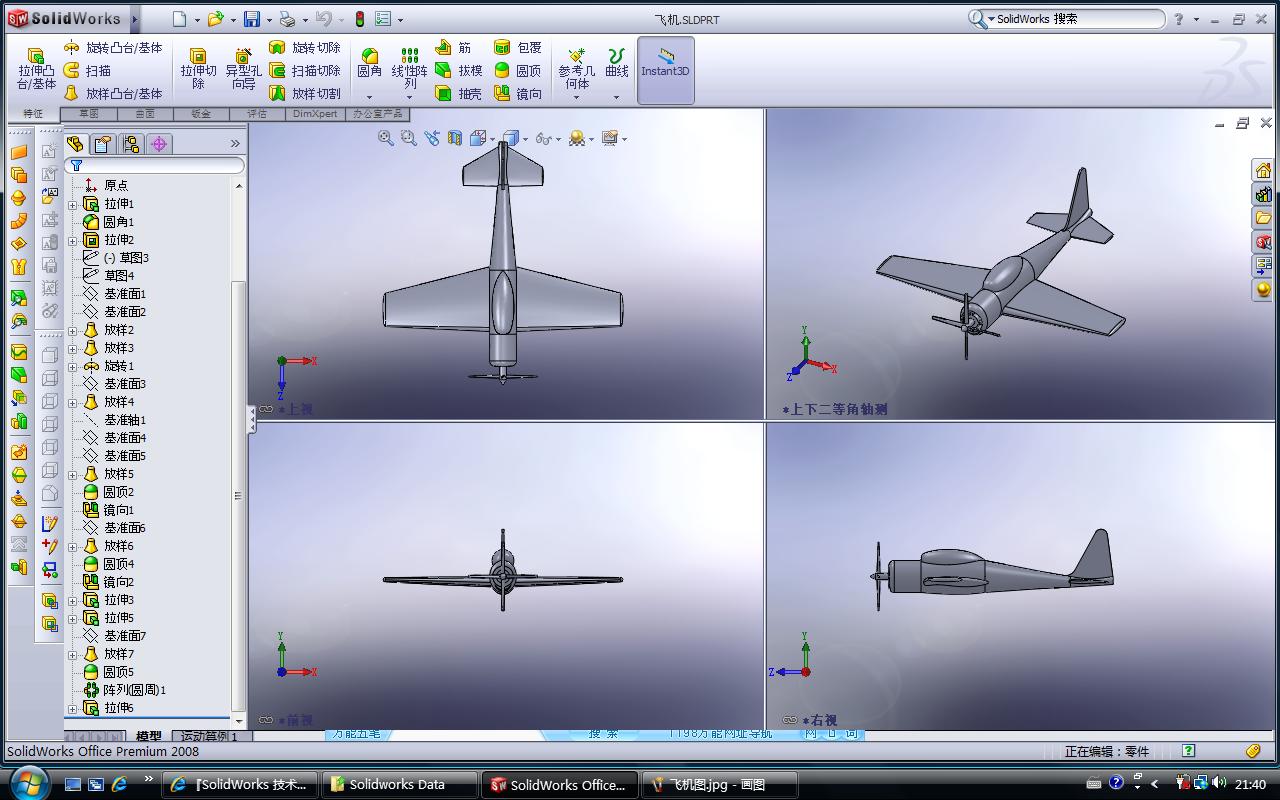
Task: Click the 线性阵列 linear pattern tool
Action: pos(409,68)
